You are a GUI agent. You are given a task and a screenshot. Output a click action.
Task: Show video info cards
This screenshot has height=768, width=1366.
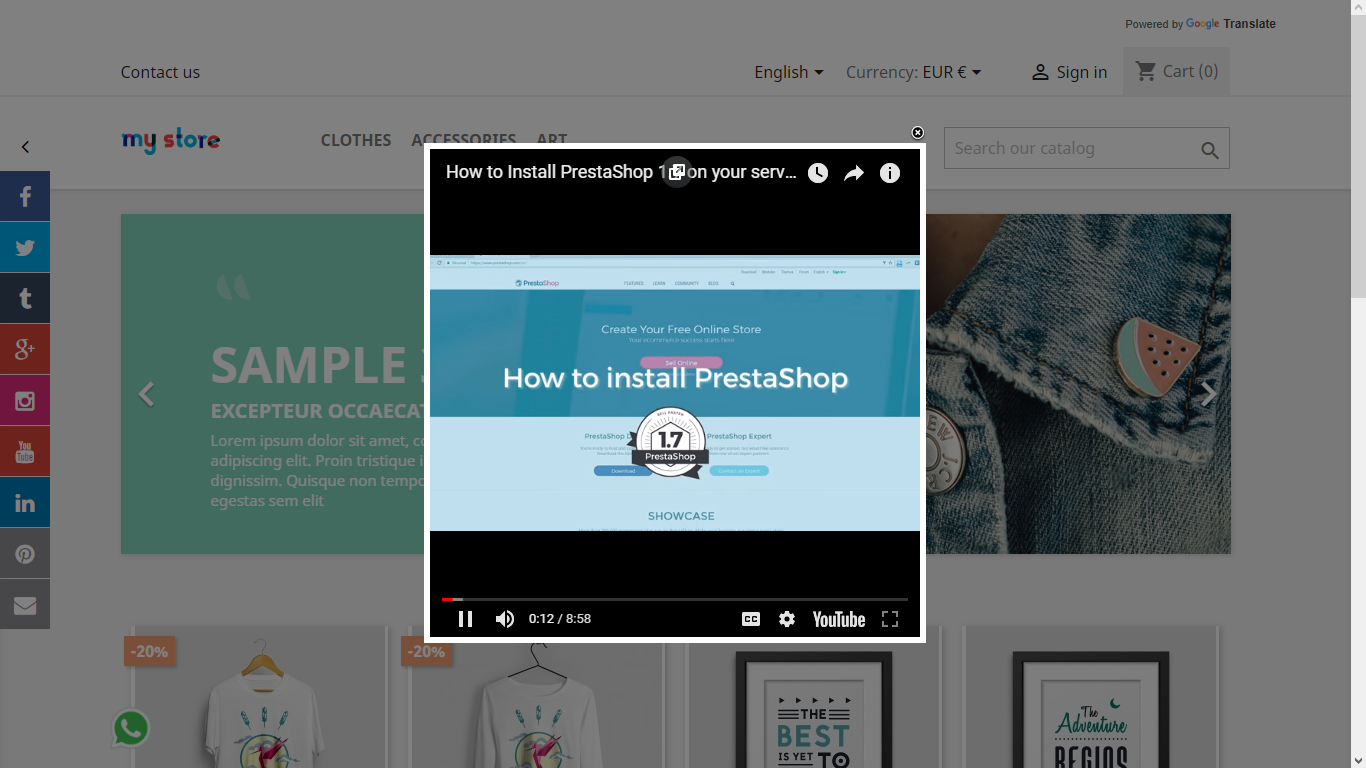(890, 173)
